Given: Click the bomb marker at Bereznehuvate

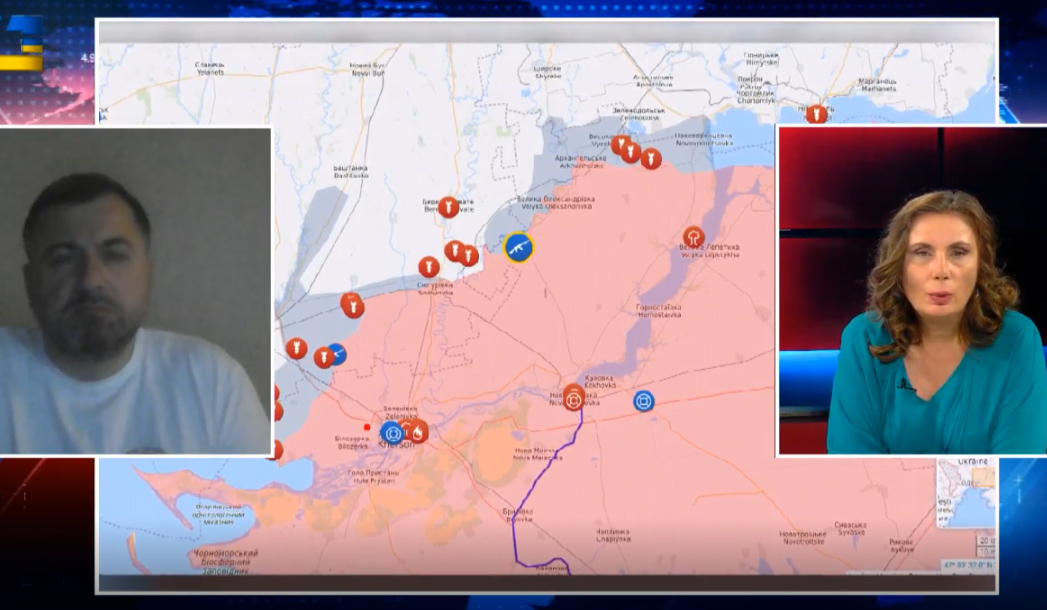Looking at the screenshot, I should point(449,207).
